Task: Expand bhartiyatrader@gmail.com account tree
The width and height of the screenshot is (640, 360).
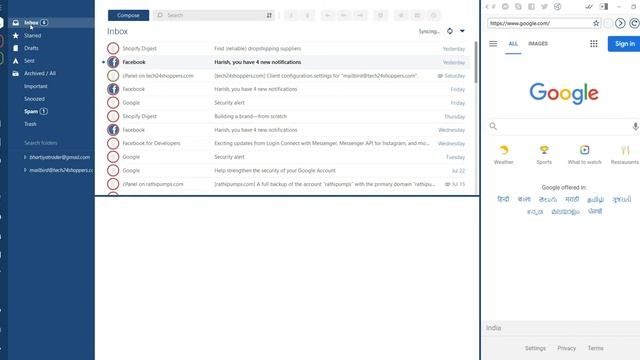Action: click(x=25, y=157)
